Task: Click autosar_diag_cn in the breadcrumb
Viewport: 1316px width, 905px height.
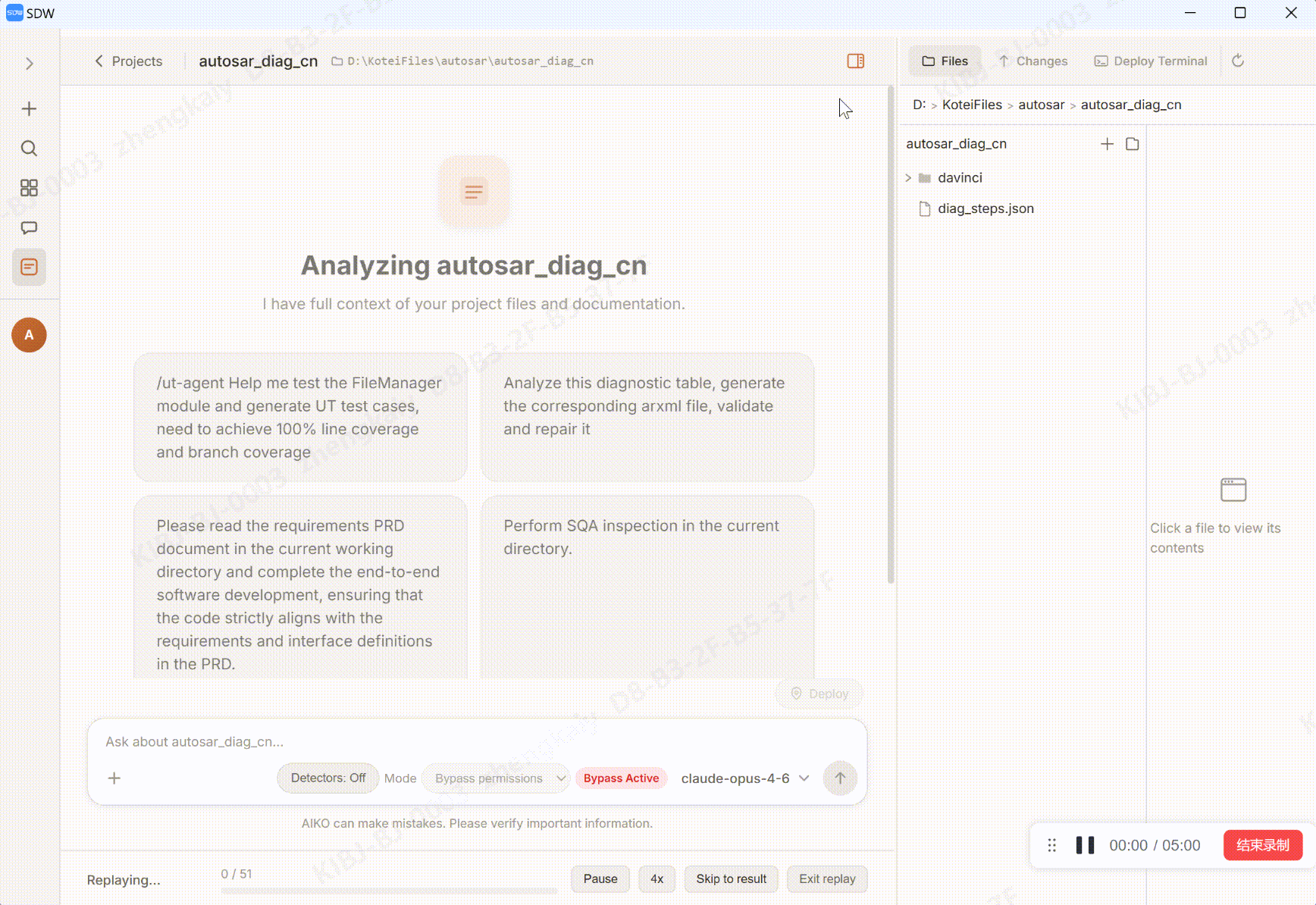Action: pyautogui.click(x=1130, y=105)
